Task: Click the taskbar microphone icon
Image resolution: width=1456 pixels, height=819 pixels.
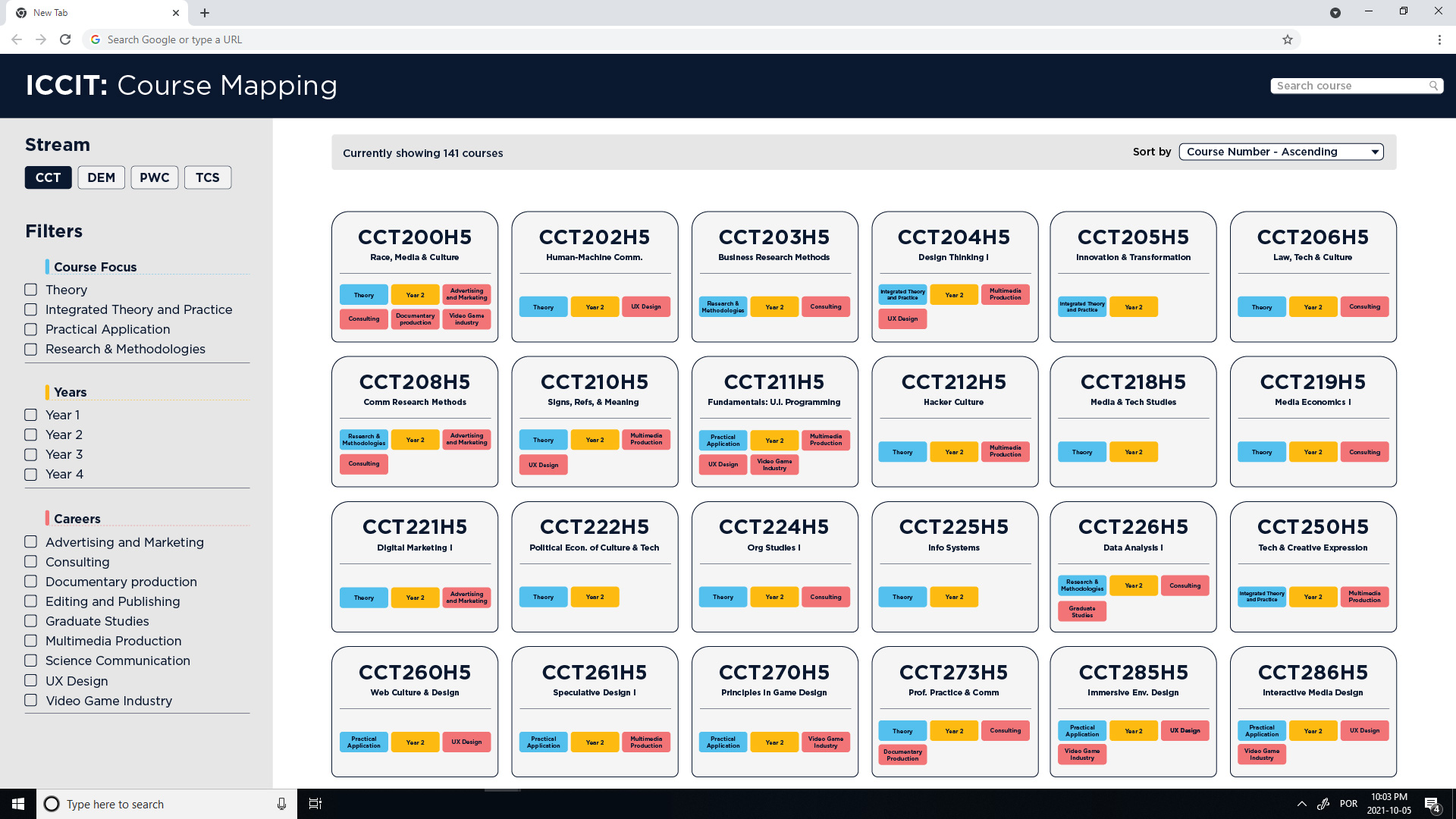Action: [281, 804]
